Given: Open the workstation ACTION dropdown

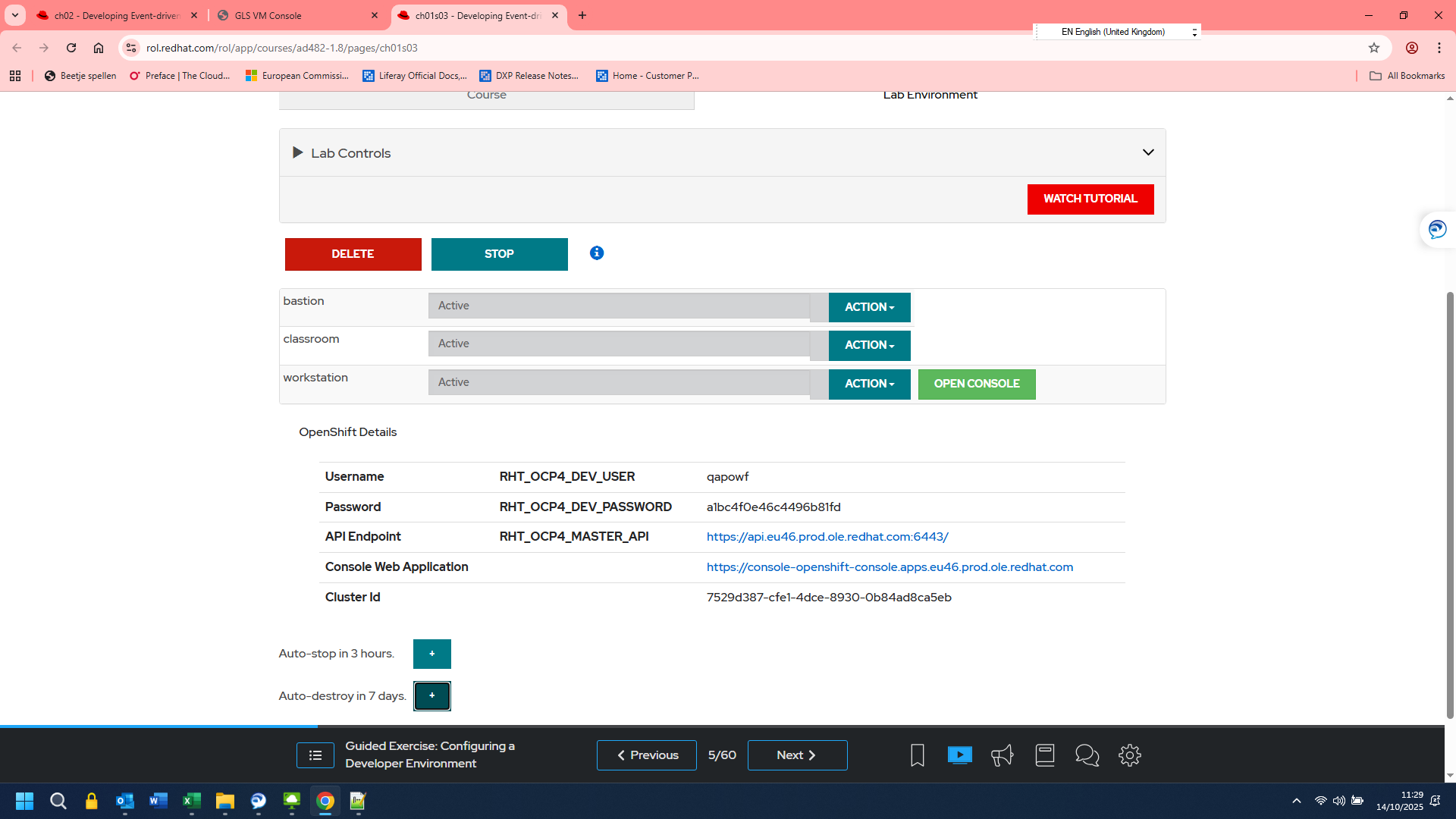Looking at the screenshot, I should [x=869, y=384].
